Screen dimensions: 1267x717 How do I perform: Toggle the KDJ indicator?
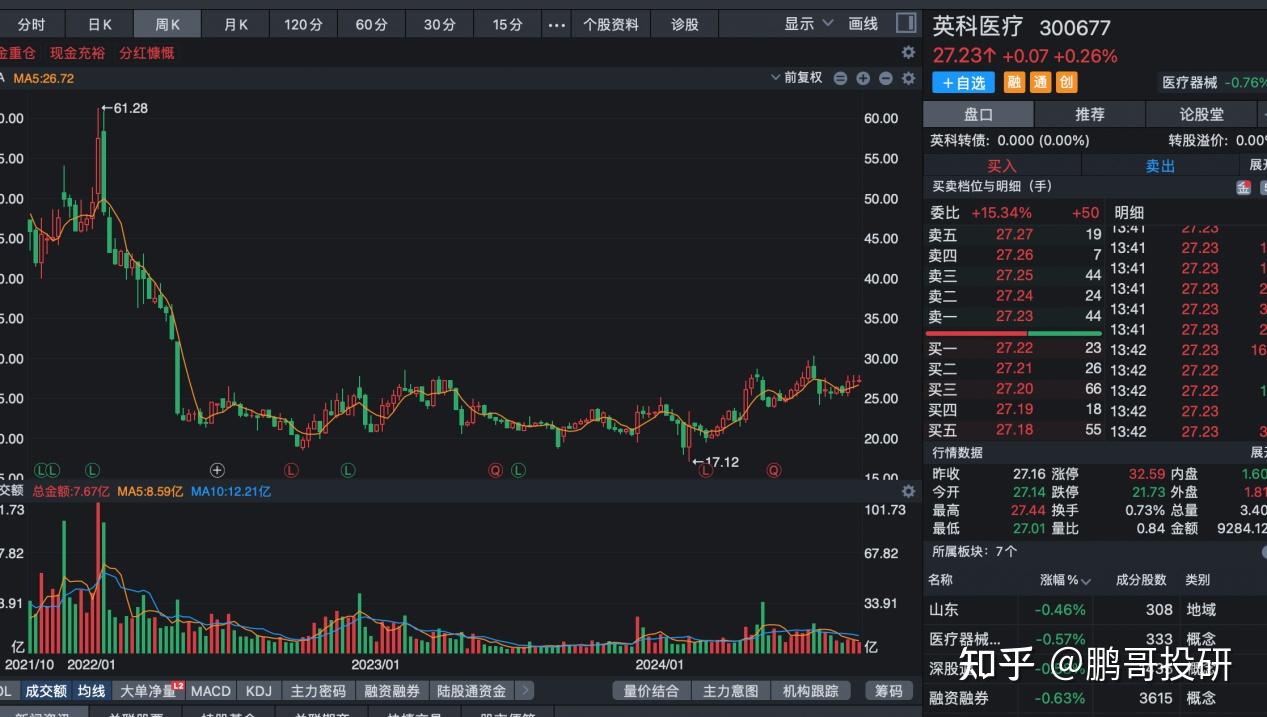coord(258,691)
